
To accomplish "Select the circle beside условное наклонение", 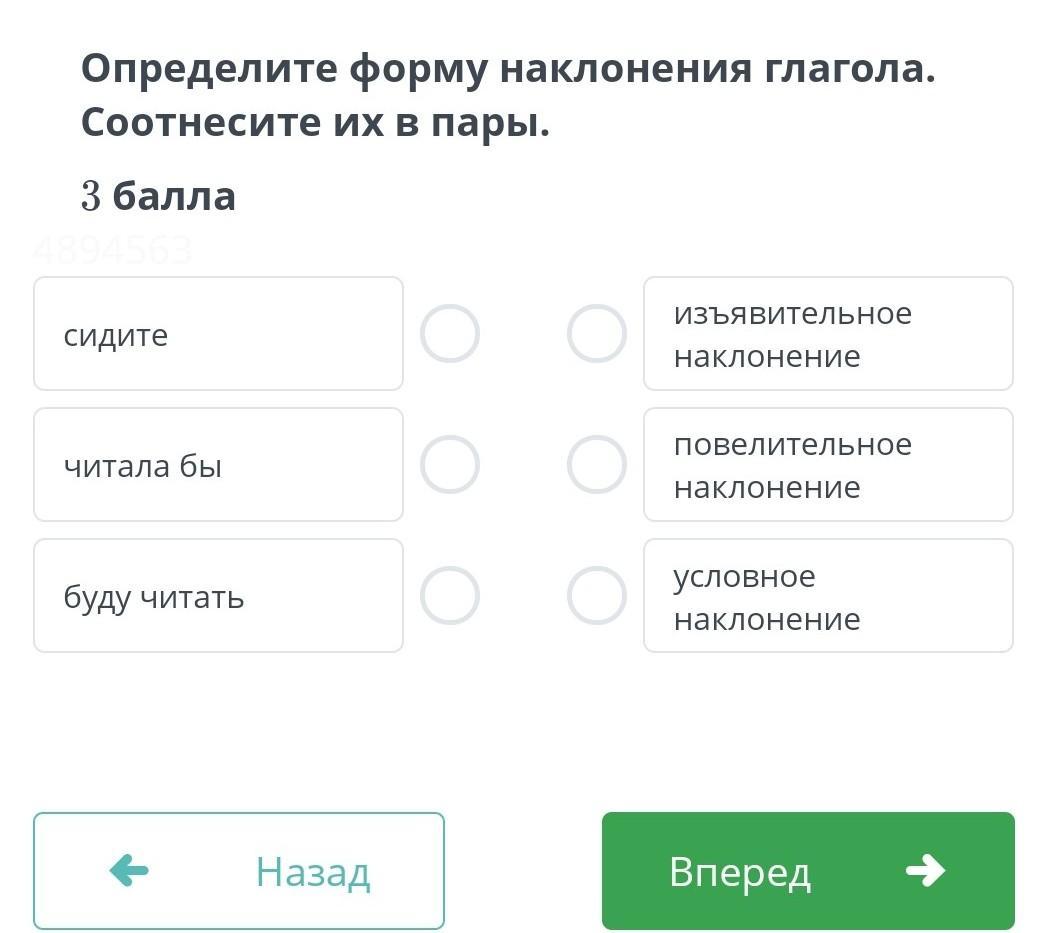I will 597,596.
